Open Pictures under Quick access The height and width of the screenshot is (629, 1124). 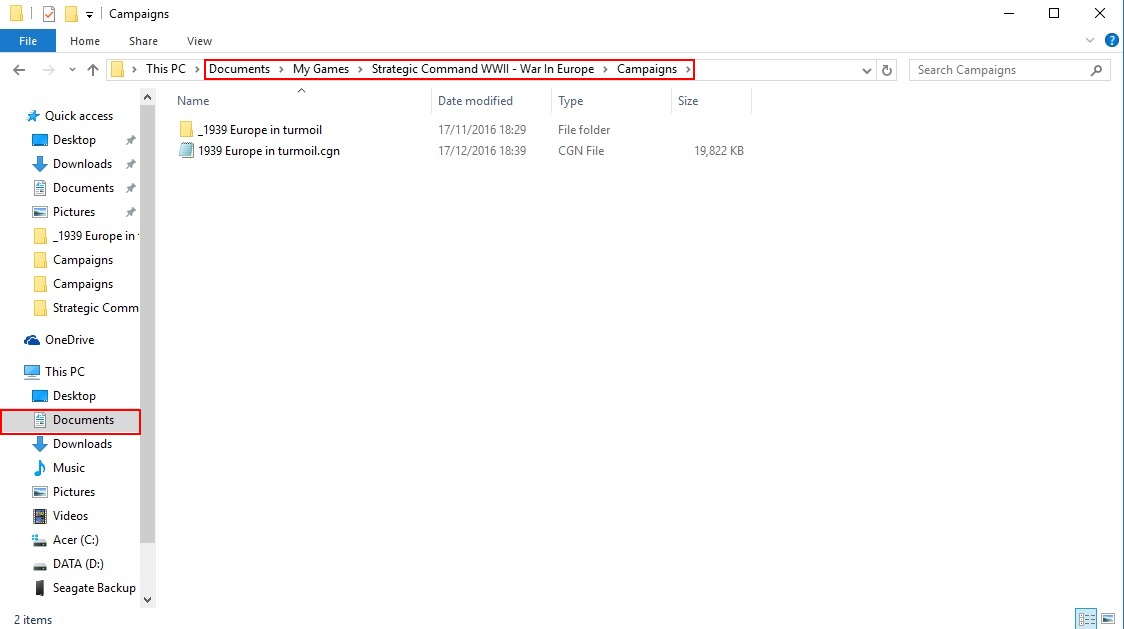74,212
